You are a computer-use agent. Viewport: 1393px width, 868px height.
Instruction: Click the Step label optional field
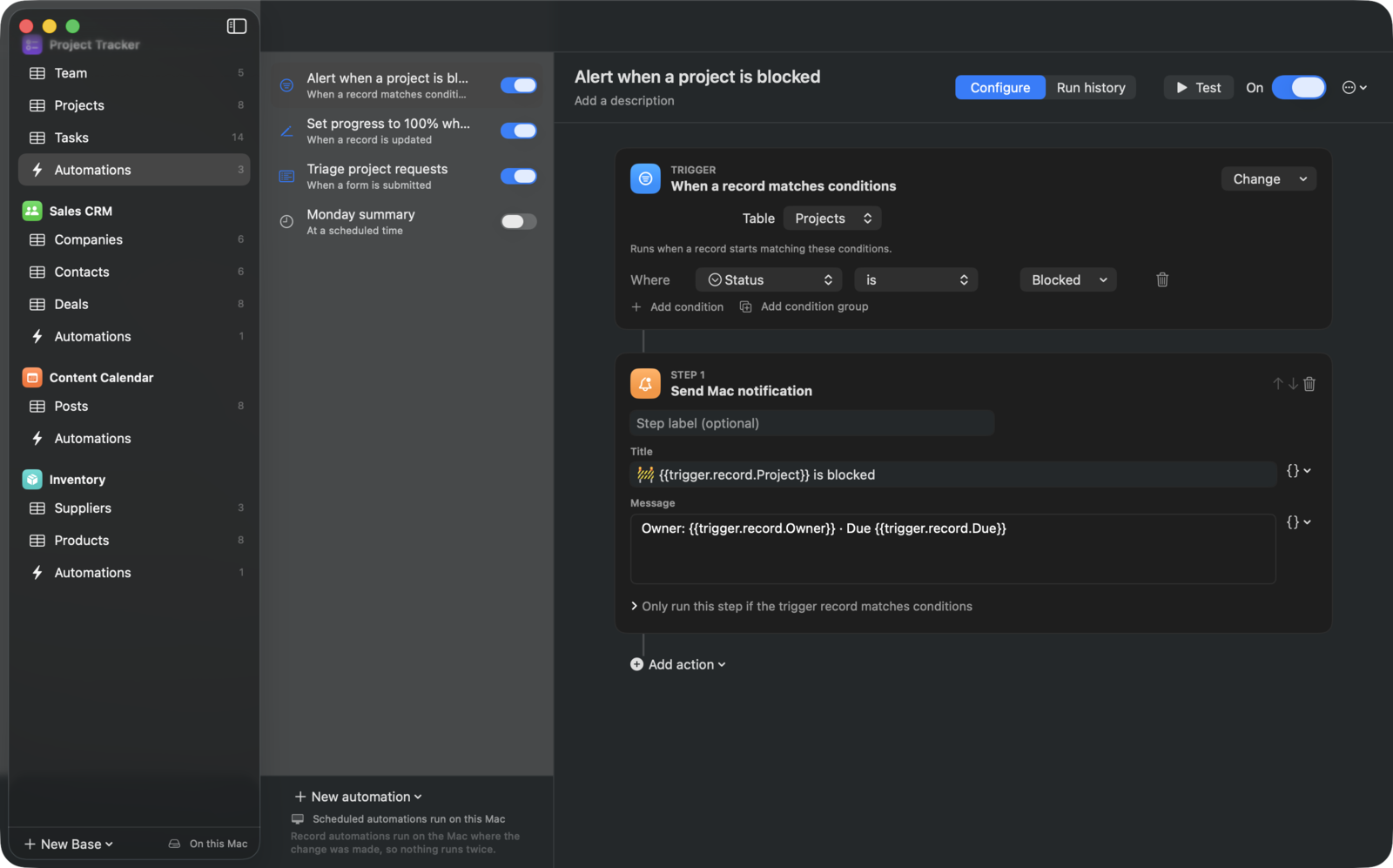point(811,423)
